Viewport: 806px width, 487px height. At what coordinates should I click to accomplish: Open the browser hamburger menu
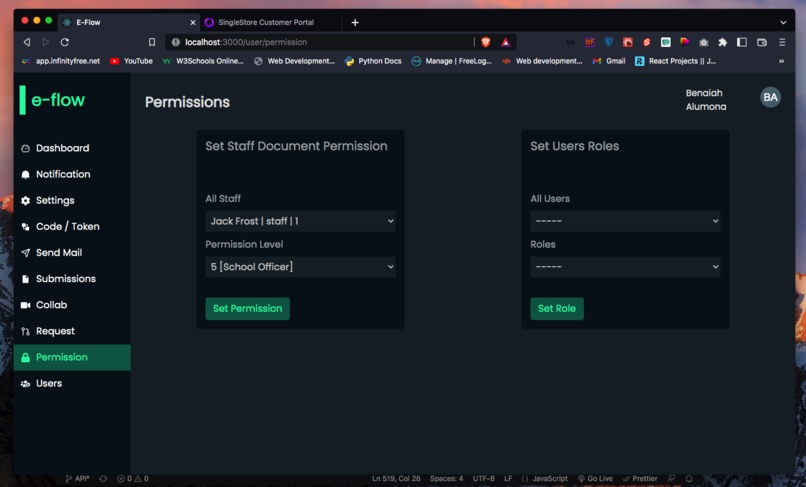click(x=782, y=42)
